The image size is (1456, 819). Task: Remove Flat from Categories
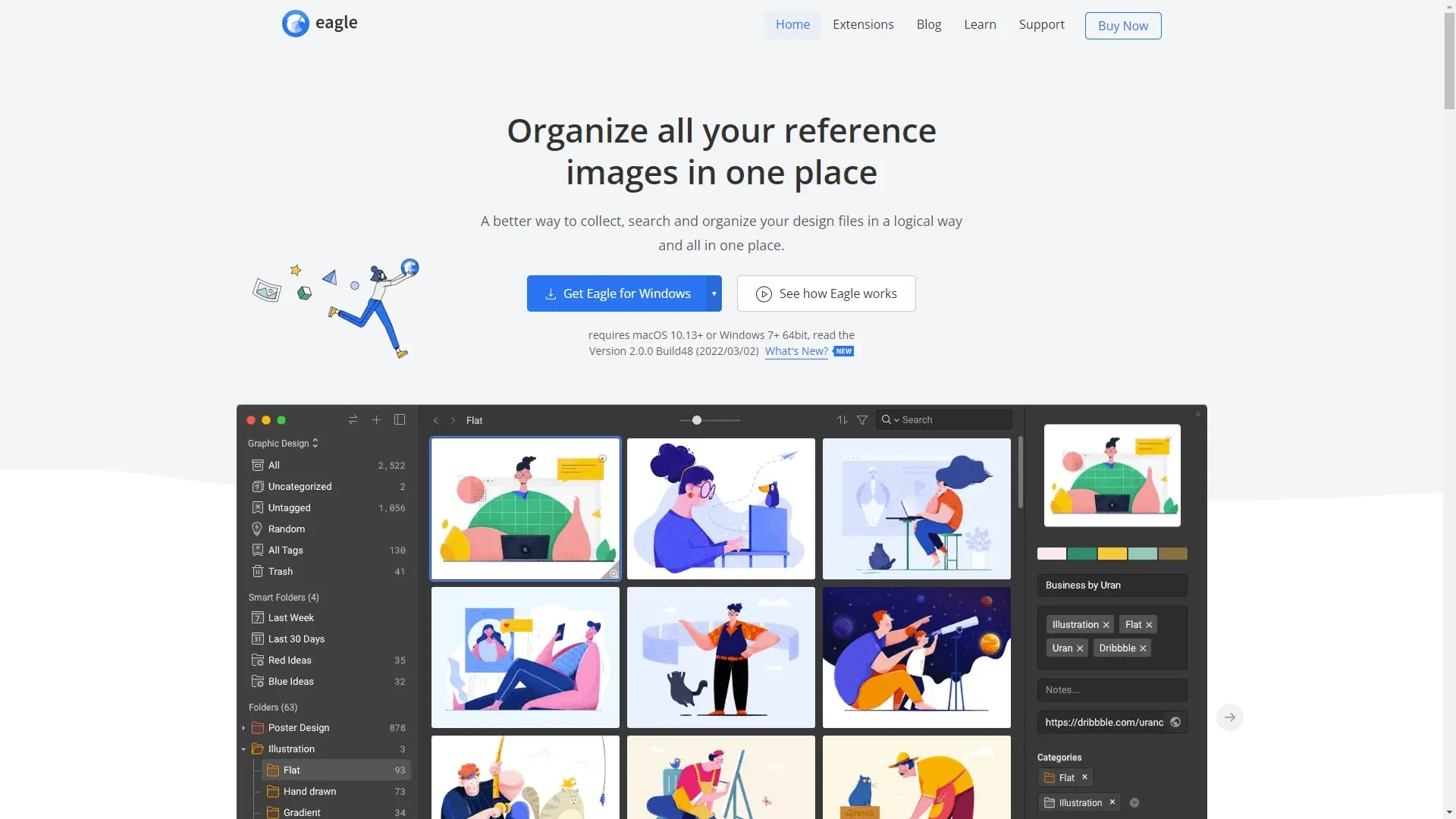pos(1085,777)
